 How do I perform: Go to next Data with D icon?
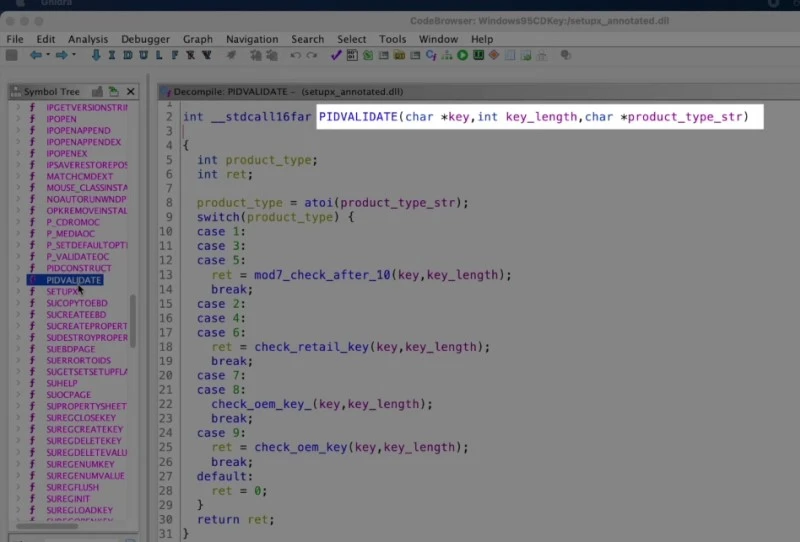(x=129, y=55)
